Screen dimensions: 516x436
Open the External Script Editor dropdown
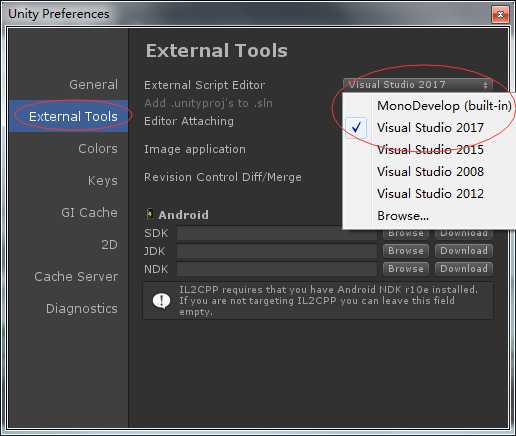[x=418, y=85]
